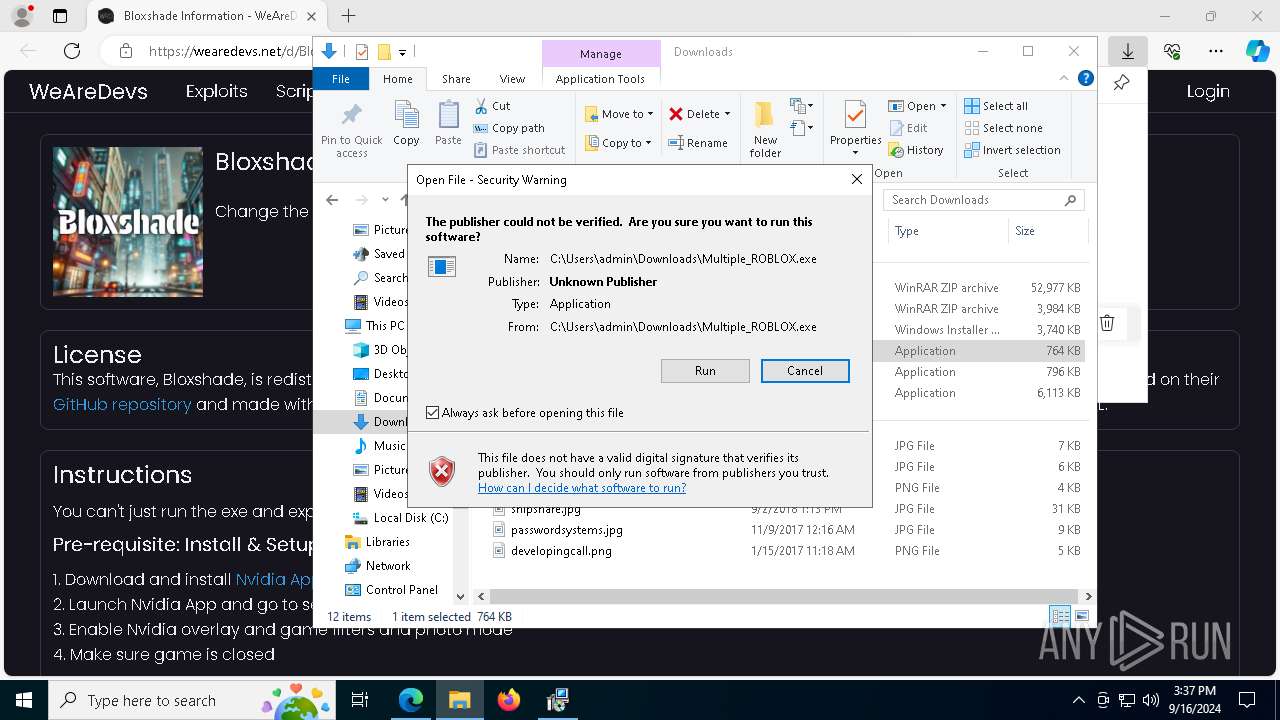Select Local Disk (C:) in navigation pane
The height and width of the screenshot is (720, 1280).
[x=400, y=518]
